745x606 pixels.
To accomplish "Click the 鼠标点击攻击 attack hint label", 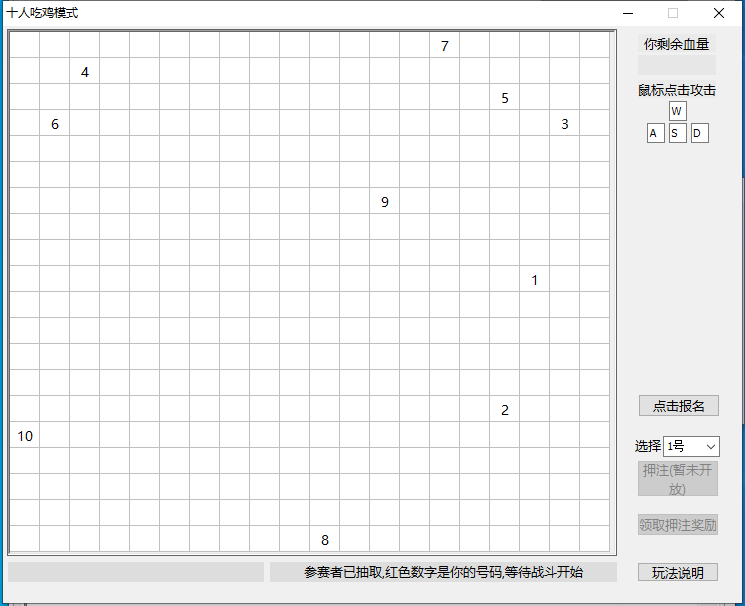I will point(677,90).
